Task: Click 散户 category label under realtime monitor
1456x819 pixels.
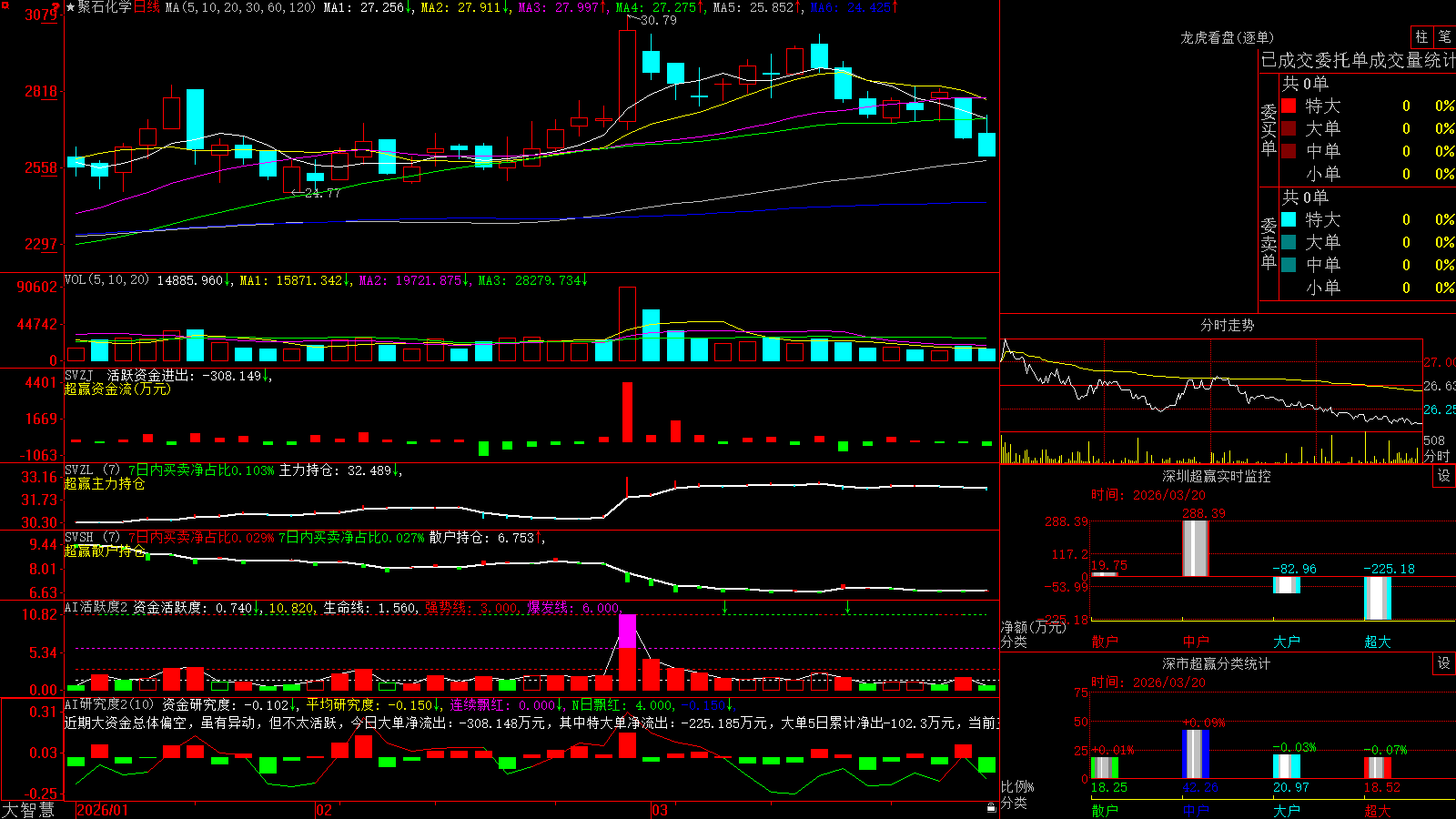Action: (1105, 642)
